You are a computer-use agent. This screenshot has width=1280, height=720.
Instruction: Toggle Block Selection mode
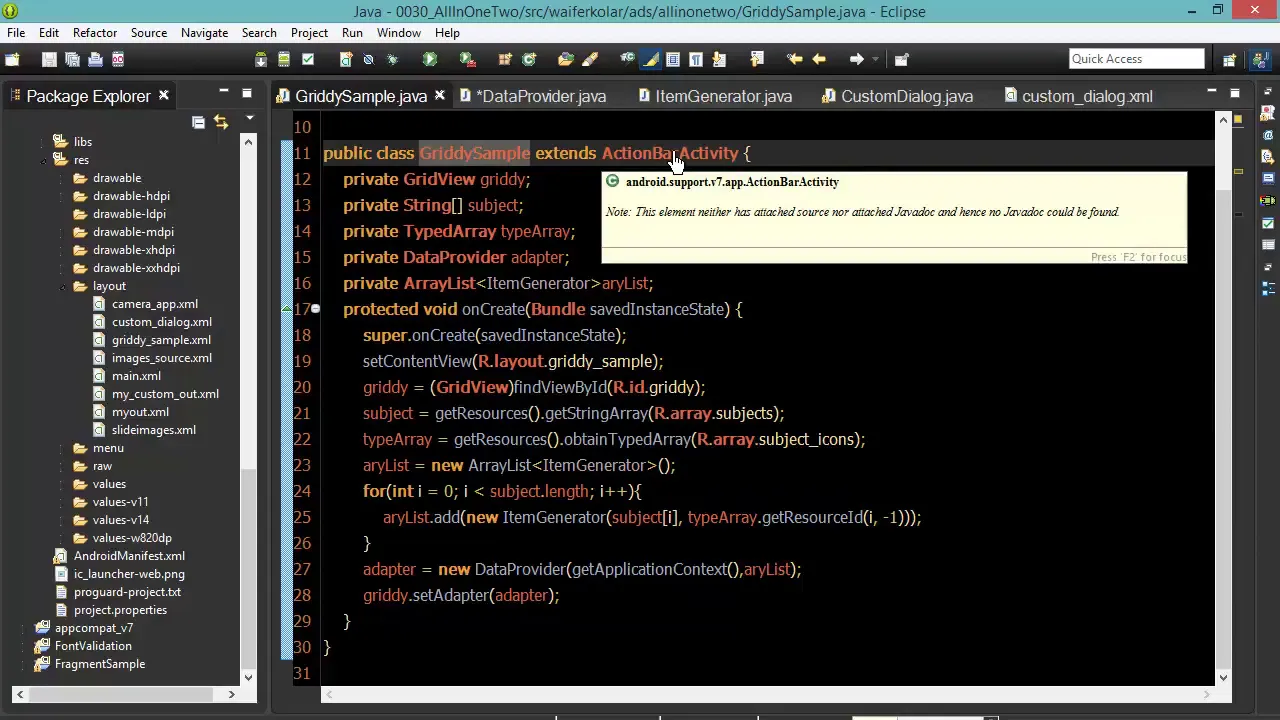point(673,59)
